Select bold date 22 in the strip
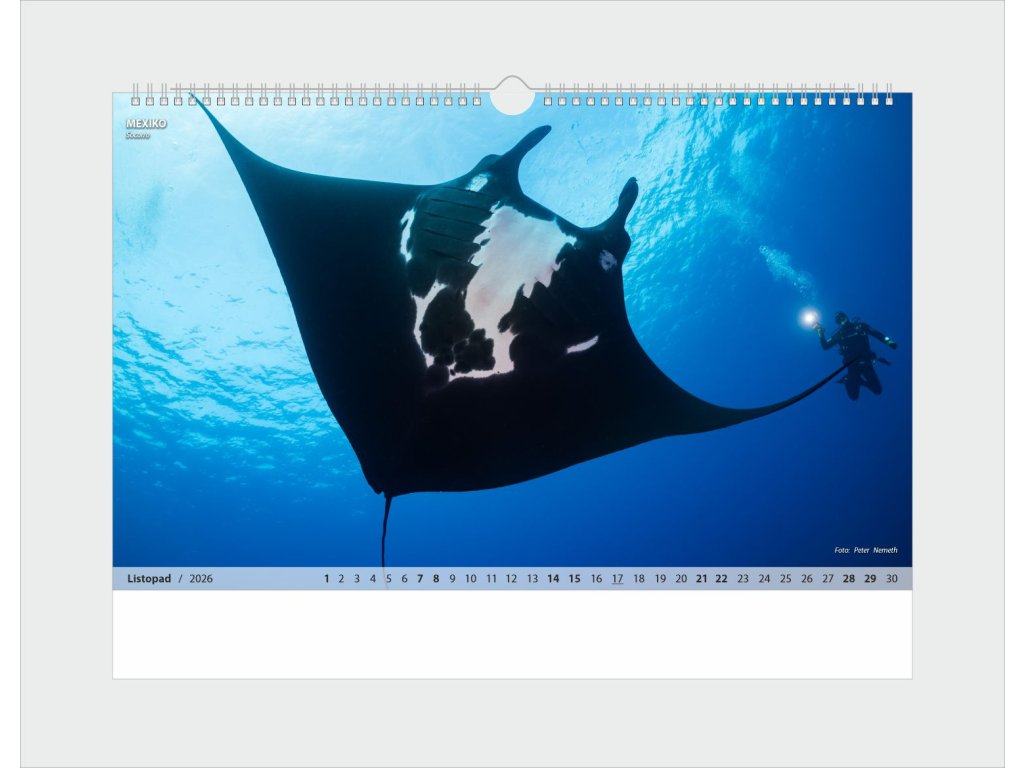Screen dimensions: 1024x768 (x=722, y=579)
